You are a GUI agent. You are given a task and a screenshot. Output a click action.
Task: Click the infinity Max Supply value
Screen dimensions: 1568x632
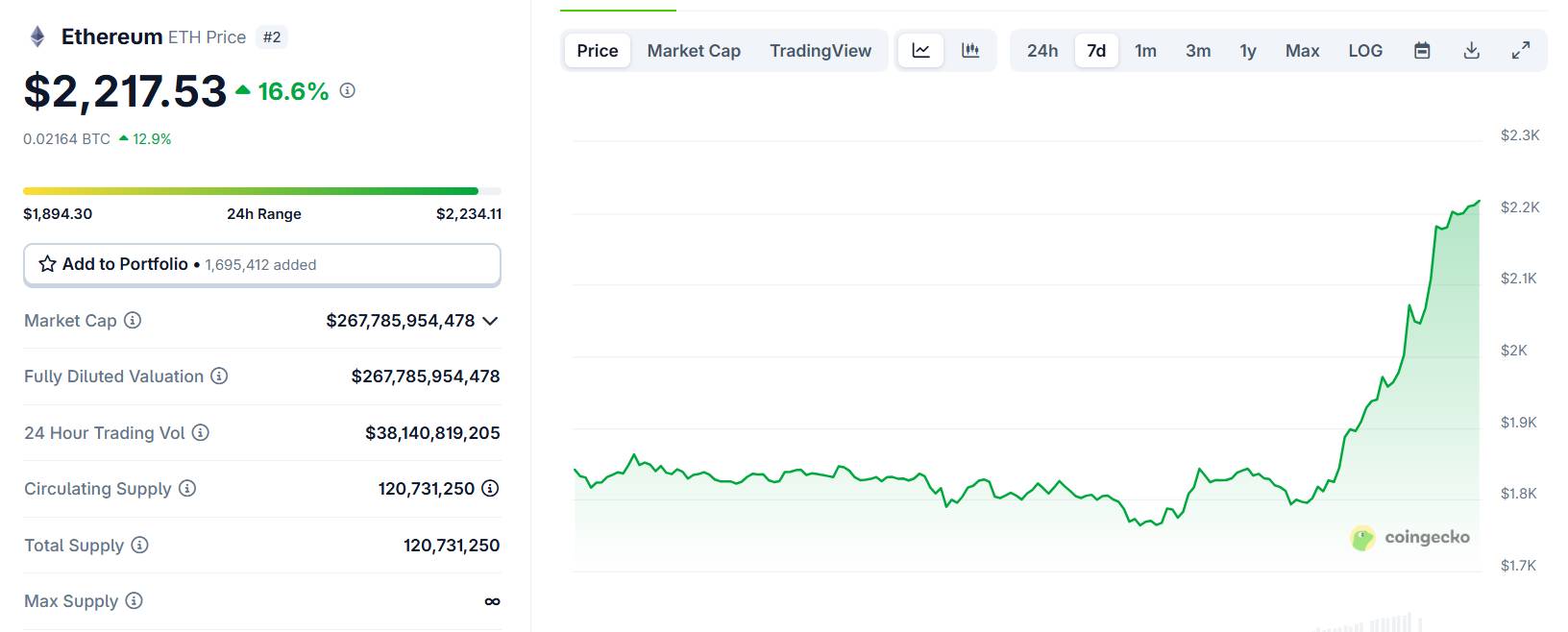(492, 601)
